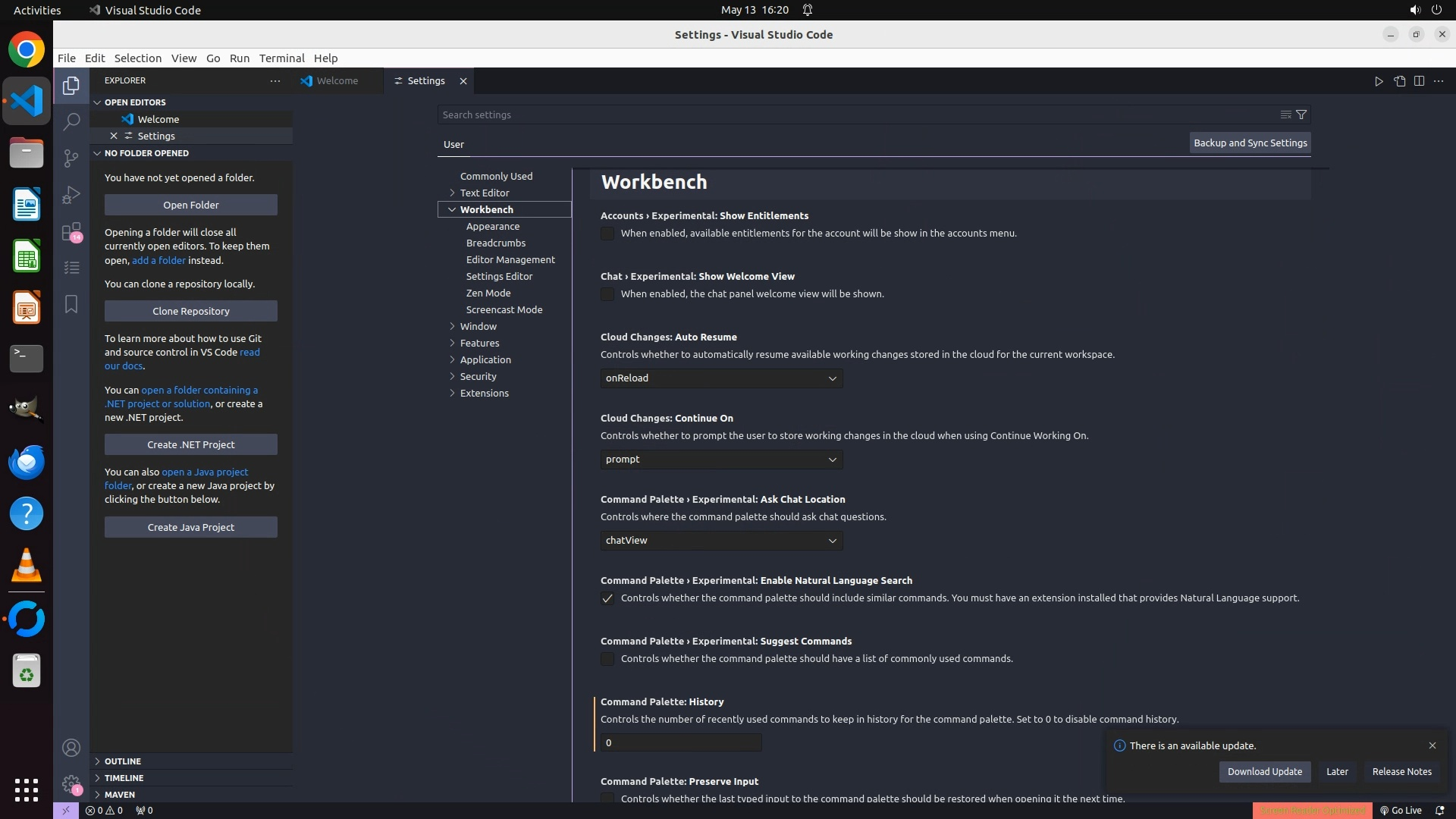The width and height of the screenshot is (1456, 819).
Task: Open the Source Control view
Action: tap(71, 158)
